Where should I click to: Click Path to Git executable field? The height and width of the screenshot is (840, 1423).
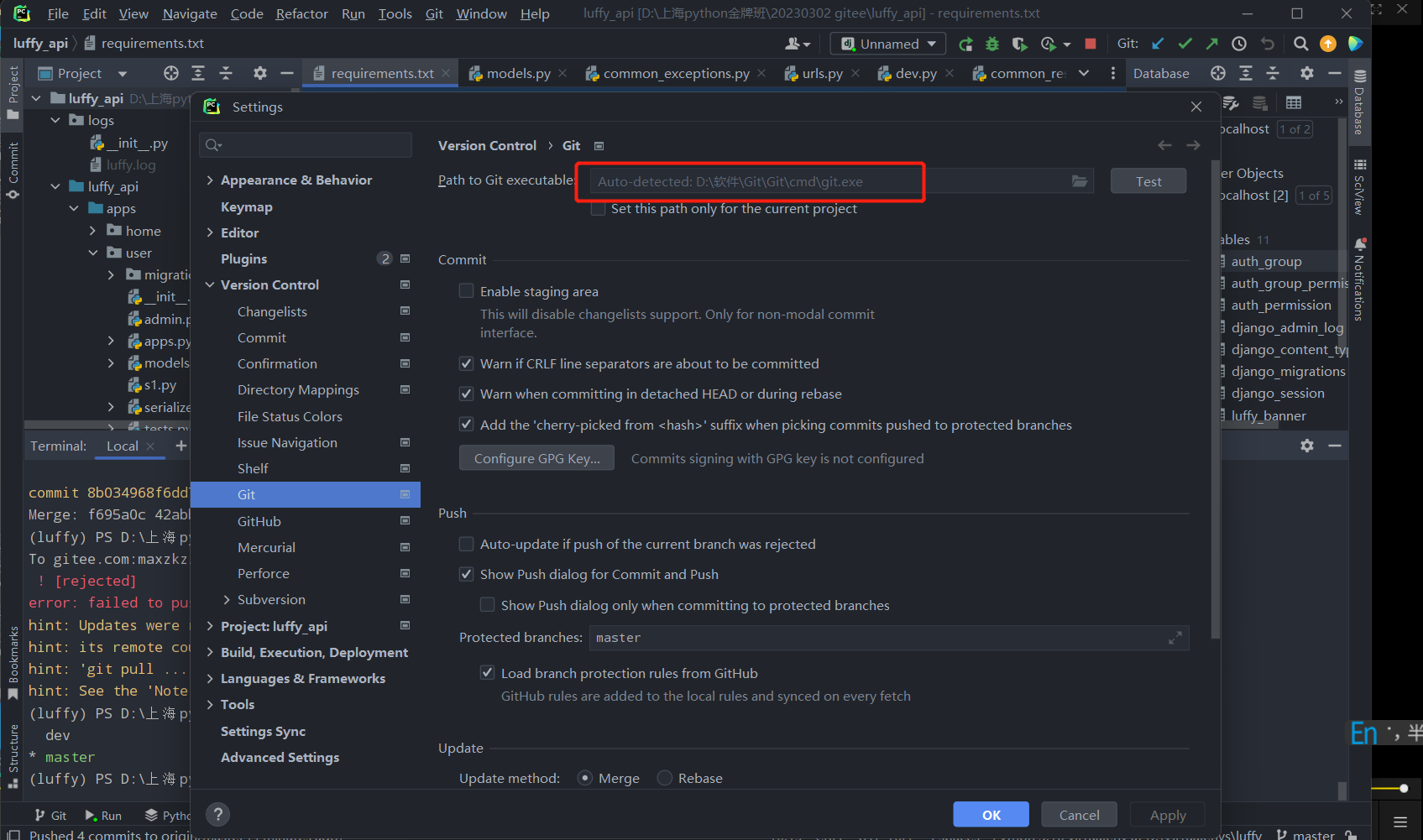point(841,181)
